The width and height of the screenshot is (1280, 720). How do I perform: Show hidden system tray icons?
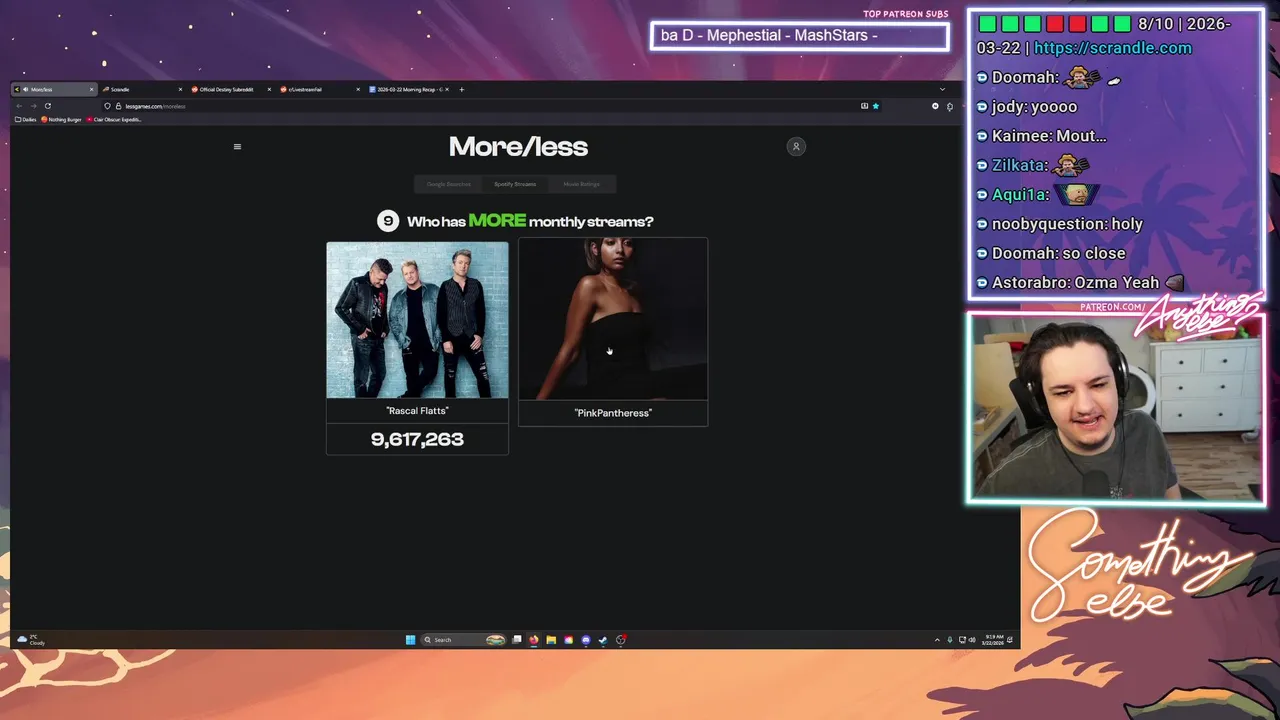[x=937, y=640]
